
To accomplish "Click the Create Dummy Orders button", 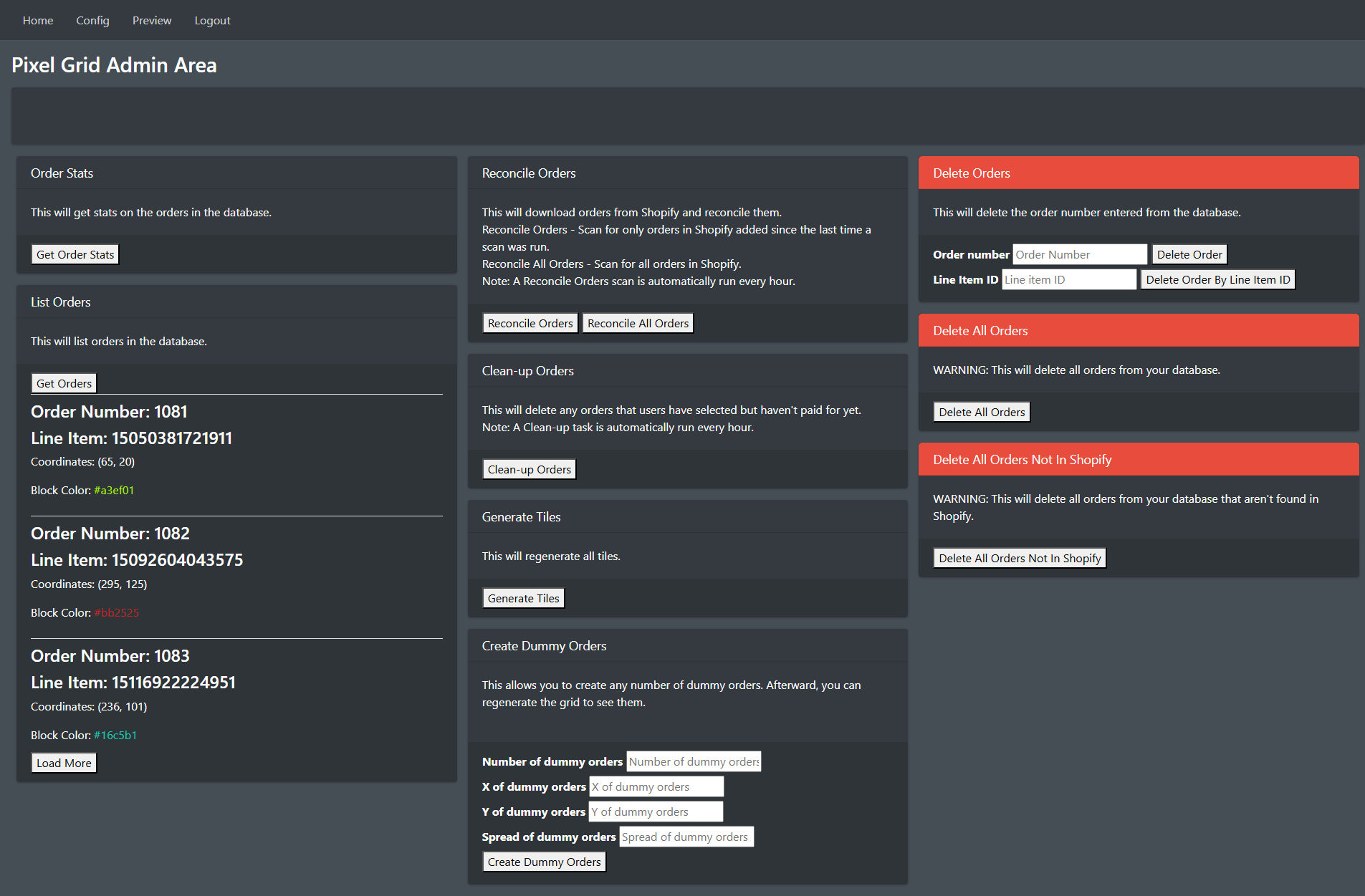I will click(x=545, y=862).
